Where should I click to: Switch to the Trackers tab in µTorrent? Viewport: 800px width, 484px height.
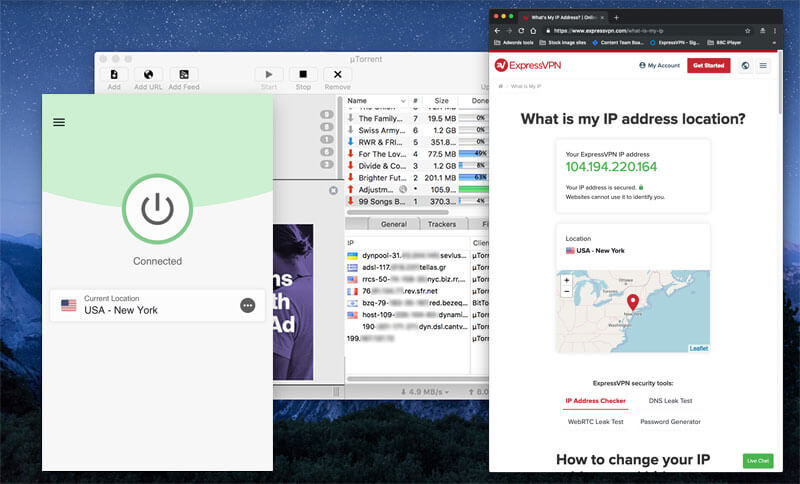442,224
